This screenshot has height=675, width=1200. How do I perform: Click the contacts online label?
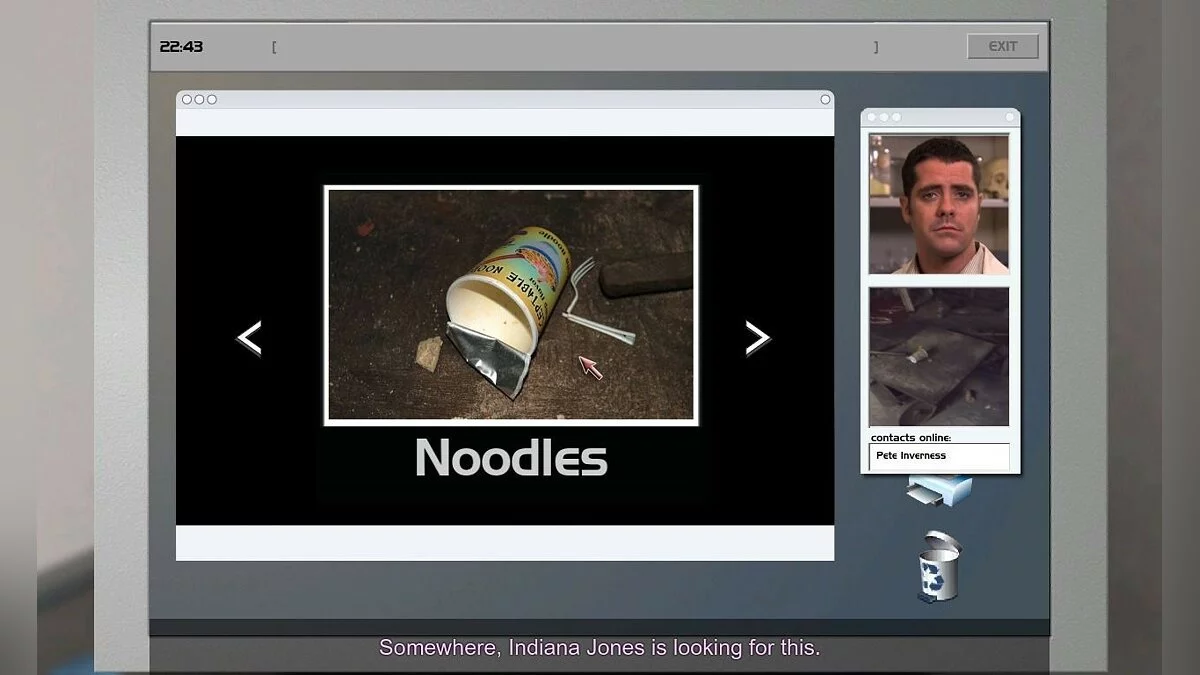point(911,437)
